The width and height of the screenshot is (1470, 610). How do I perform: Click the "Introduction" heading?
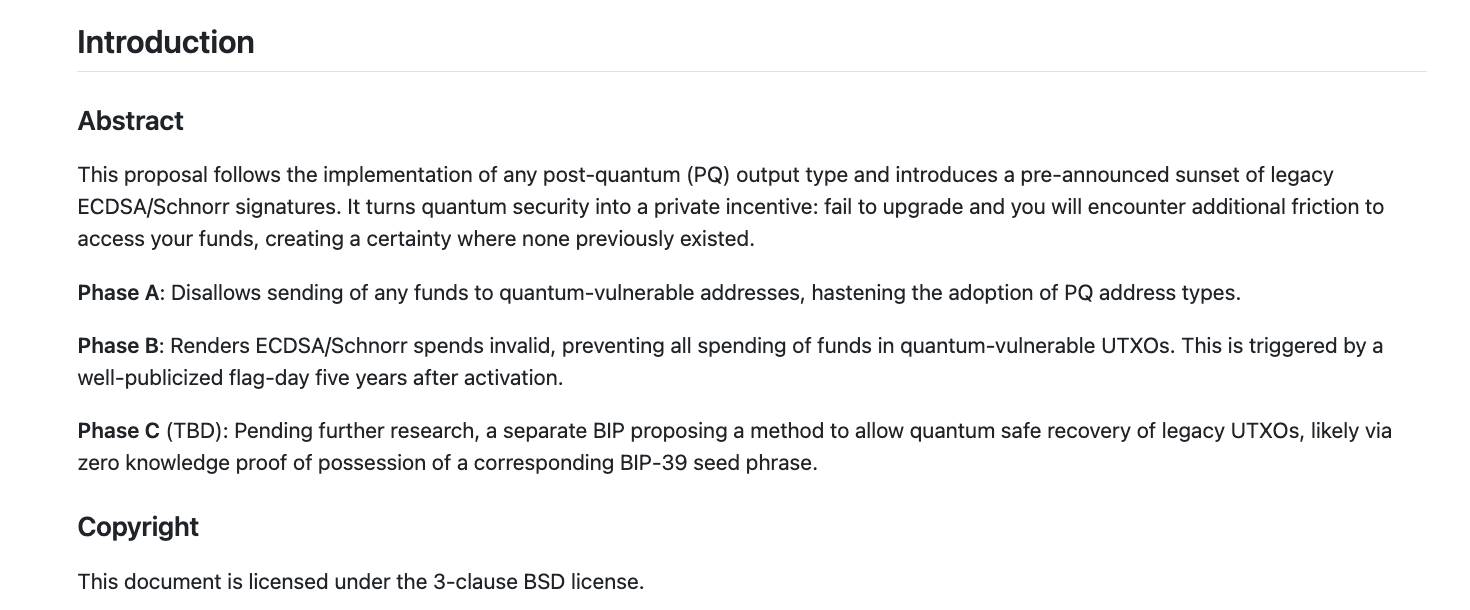[166, 42]
